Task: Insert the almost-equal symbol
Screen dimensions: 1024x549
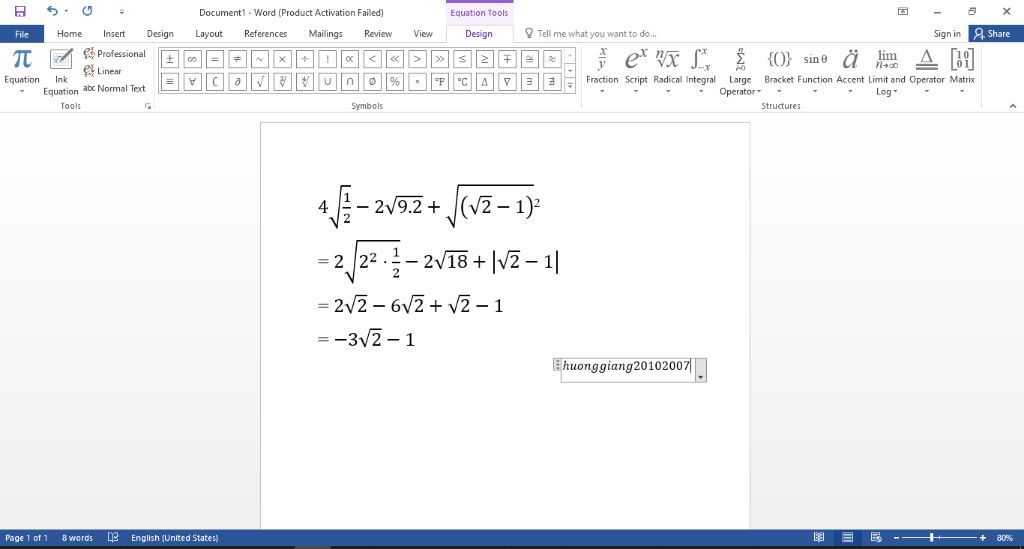Action: click(552, 59)
